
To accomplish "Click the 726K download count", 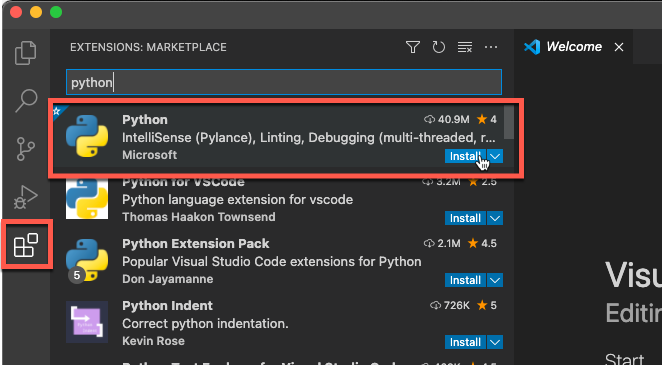I will [450, 306].
